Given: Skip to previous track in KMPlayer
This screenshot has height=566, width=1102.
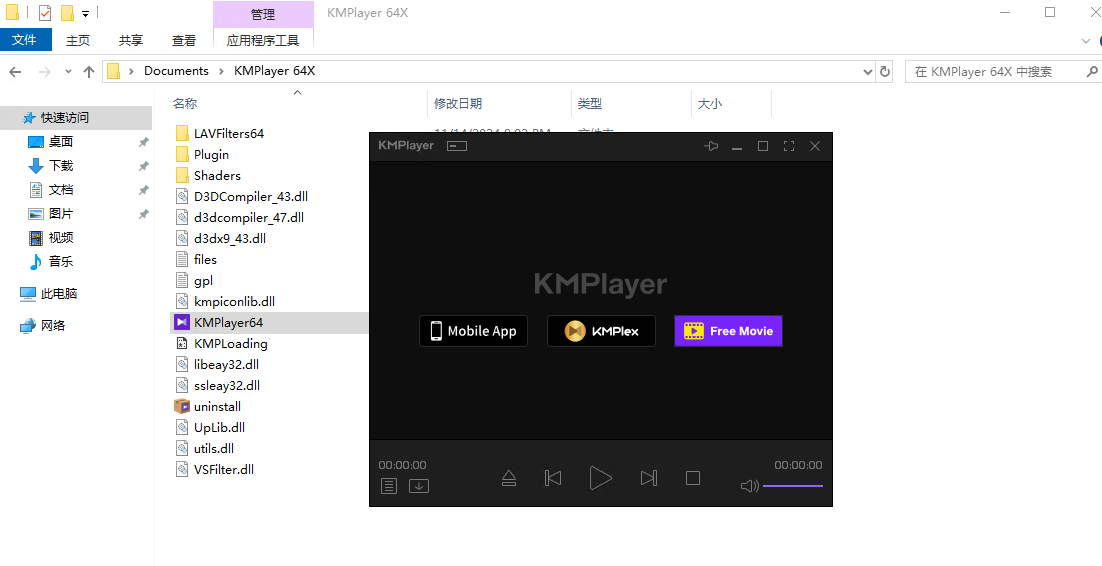Looking at the screenshot, I should (x=553, y=478).
